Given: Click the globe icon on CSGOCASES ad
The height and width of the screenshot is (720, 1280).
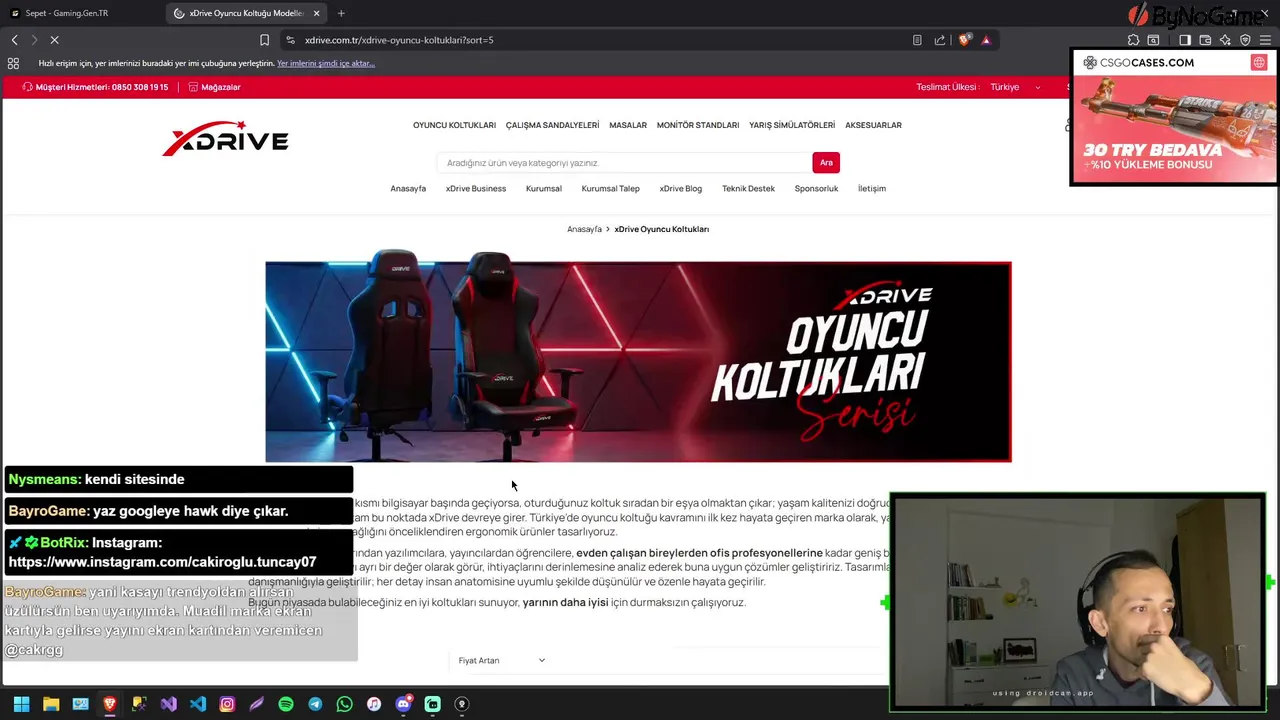Looking at the screenshot, I should pos(1259,62).
